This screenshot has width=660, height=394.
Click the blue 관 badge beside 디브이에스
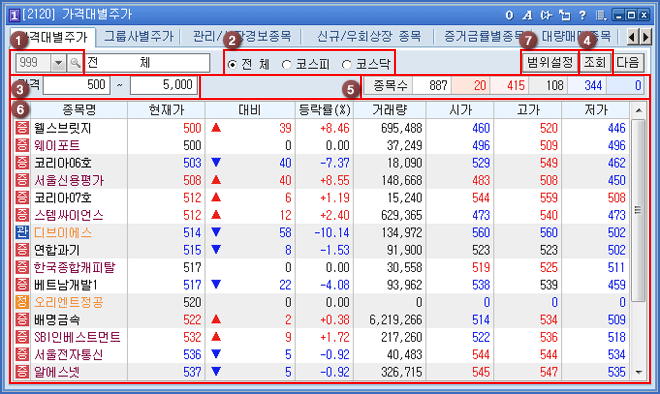[x=22, y=232]
